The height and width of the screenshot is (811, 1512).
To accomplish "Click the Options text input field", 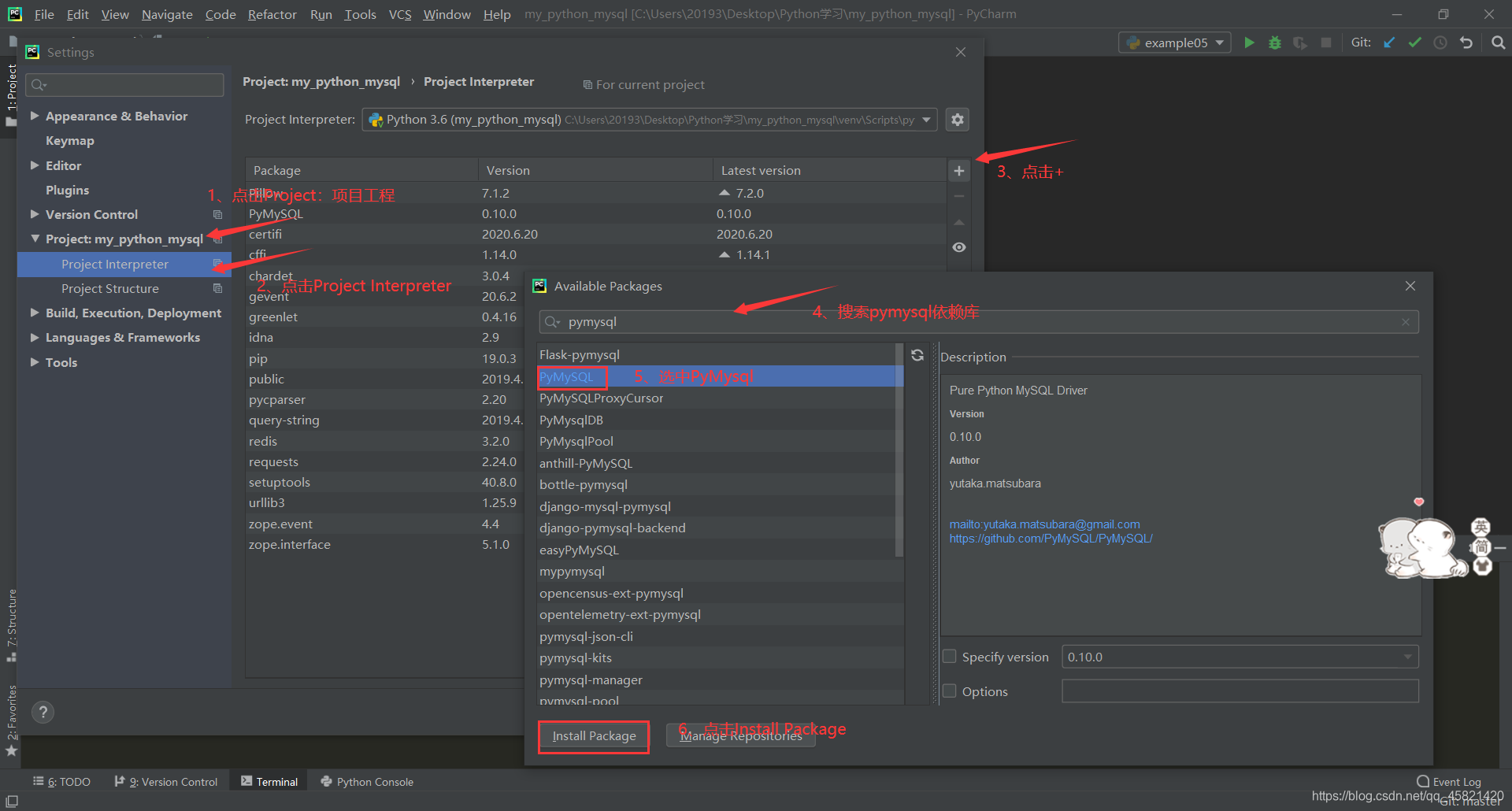I will click(x=1240, y=691).
